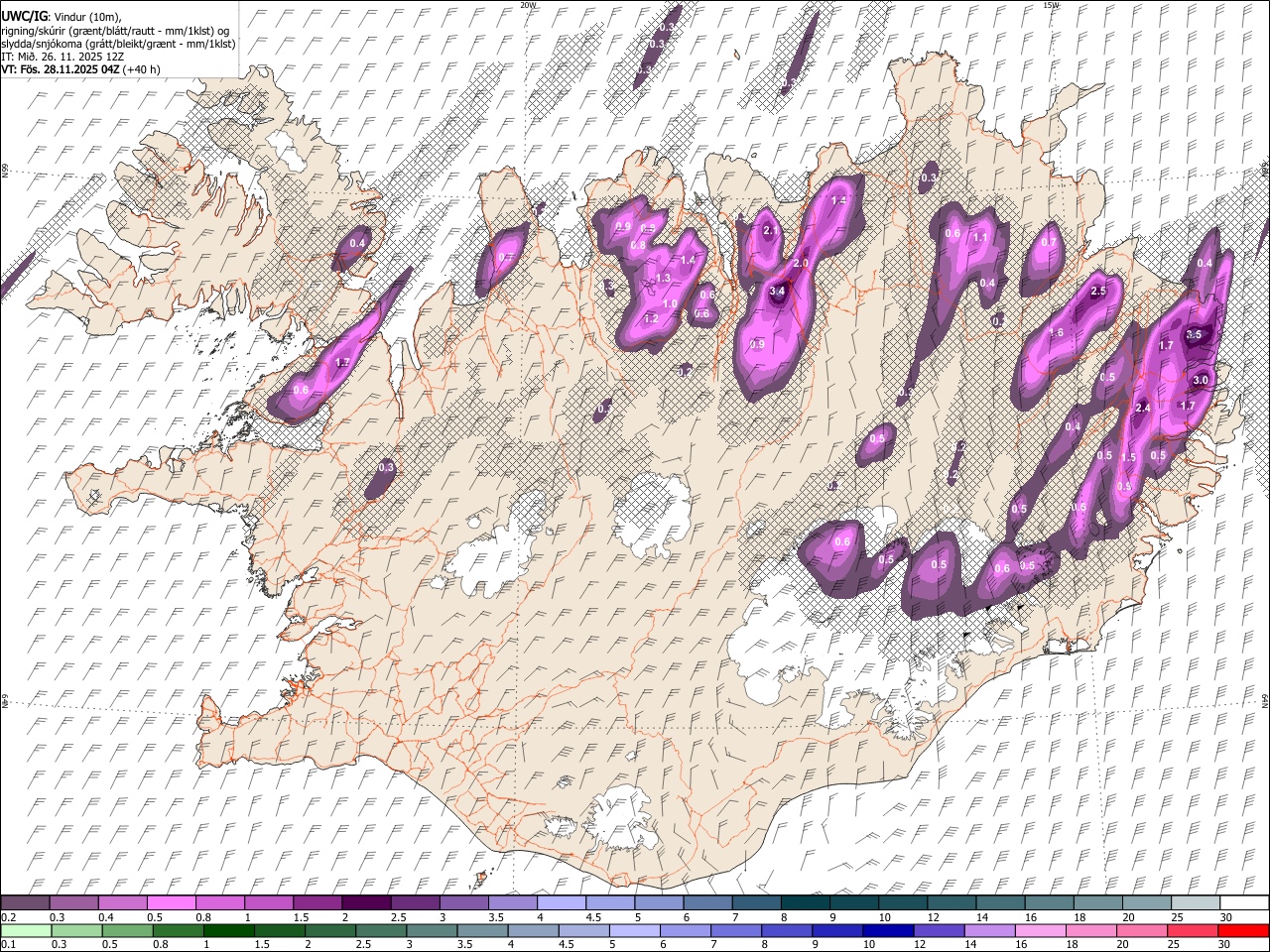This screenshot has height=952, width=1270.
Task: Click the 2.4 precipitation value label
Action: [1142, 408]
